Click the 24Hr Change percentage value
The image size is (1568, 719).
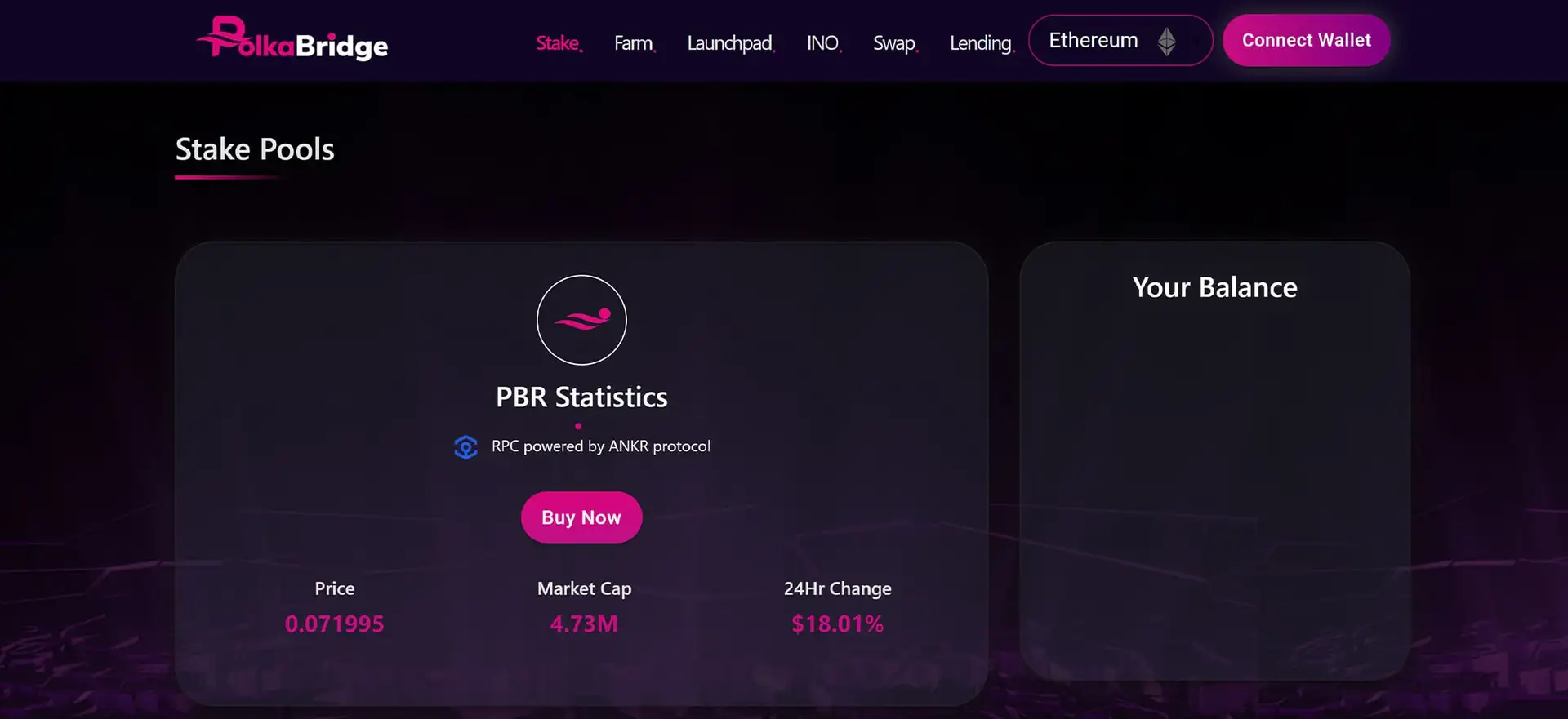click(x=837, y=624)
